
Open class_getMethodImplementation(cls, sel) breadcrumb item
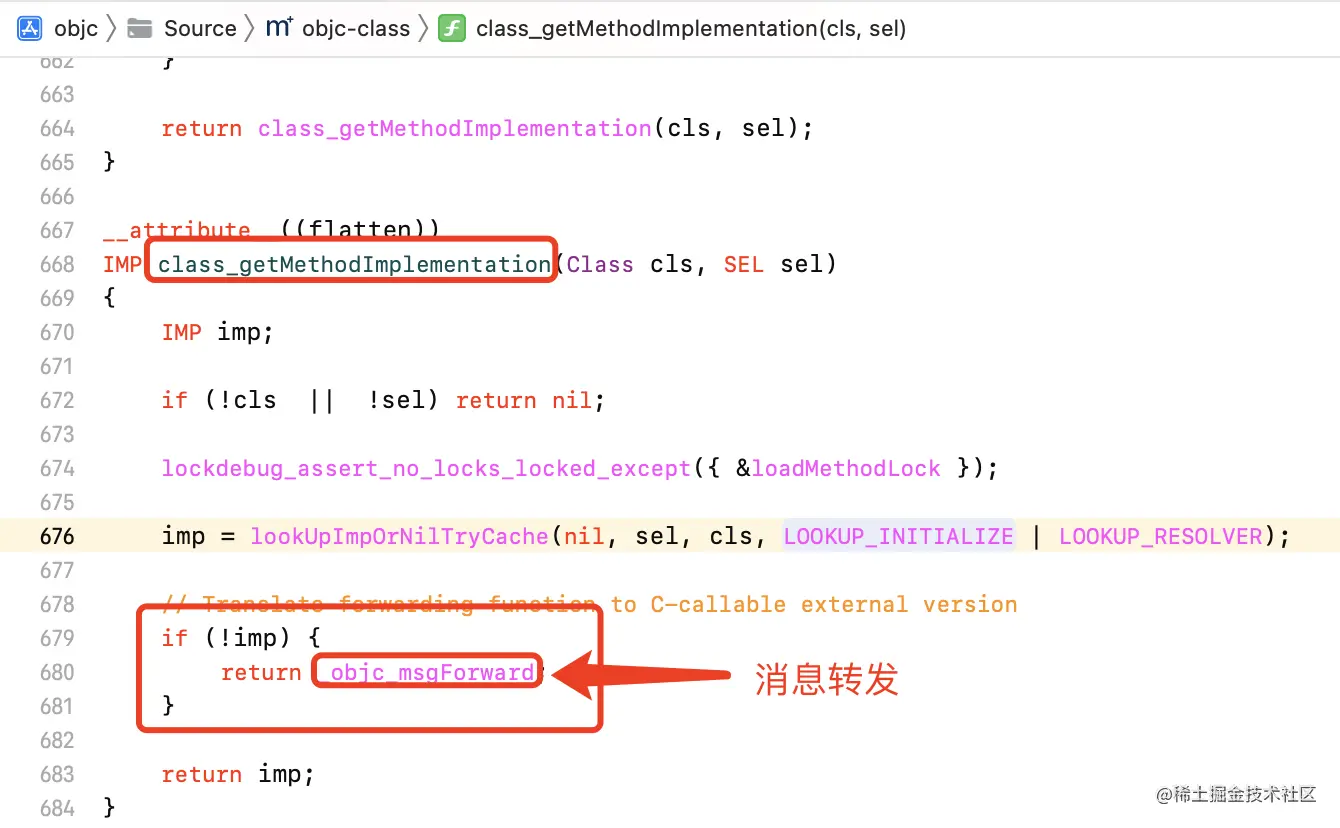691,28
